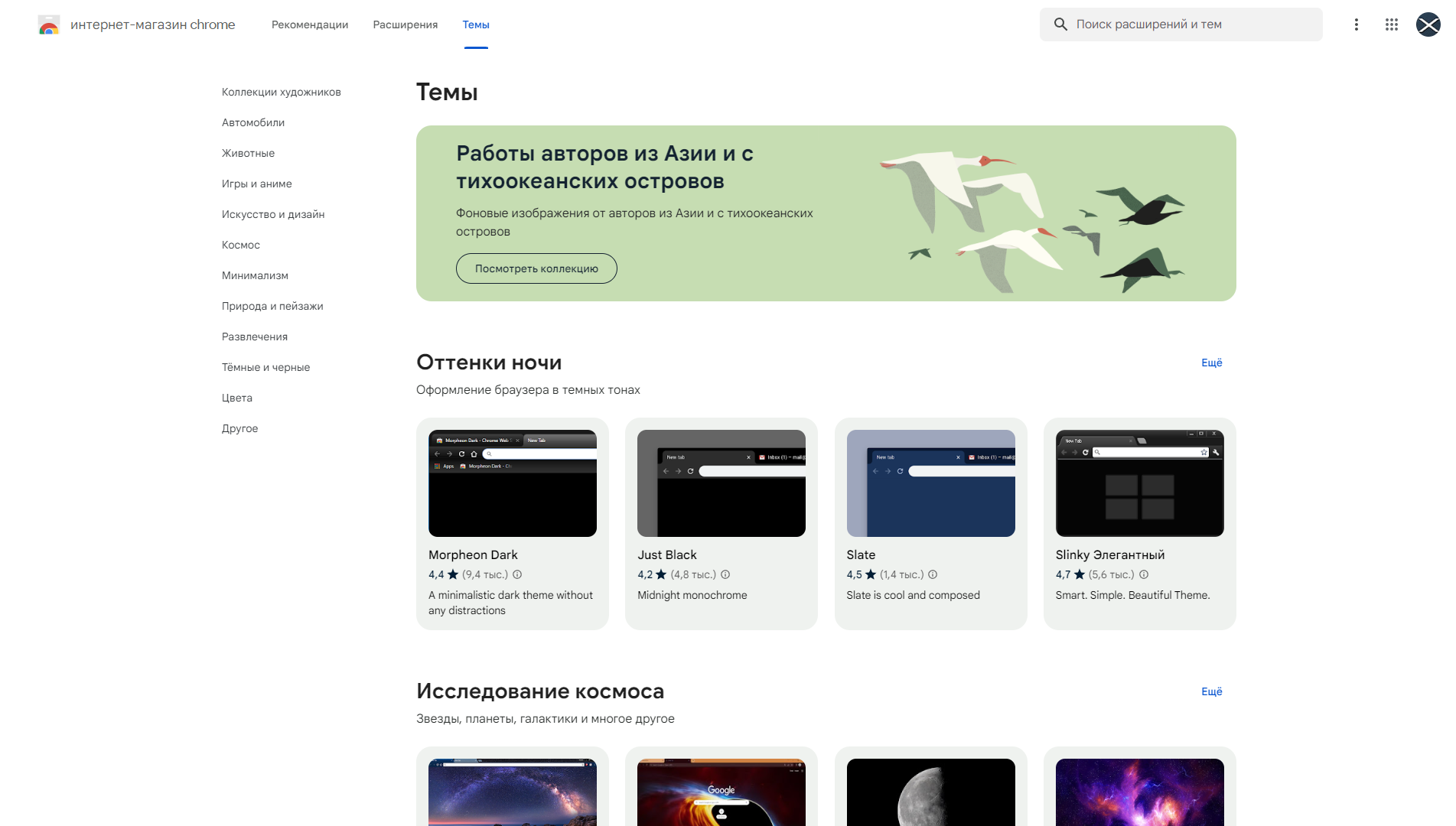Open the Минимализм category

pos(255,275)
